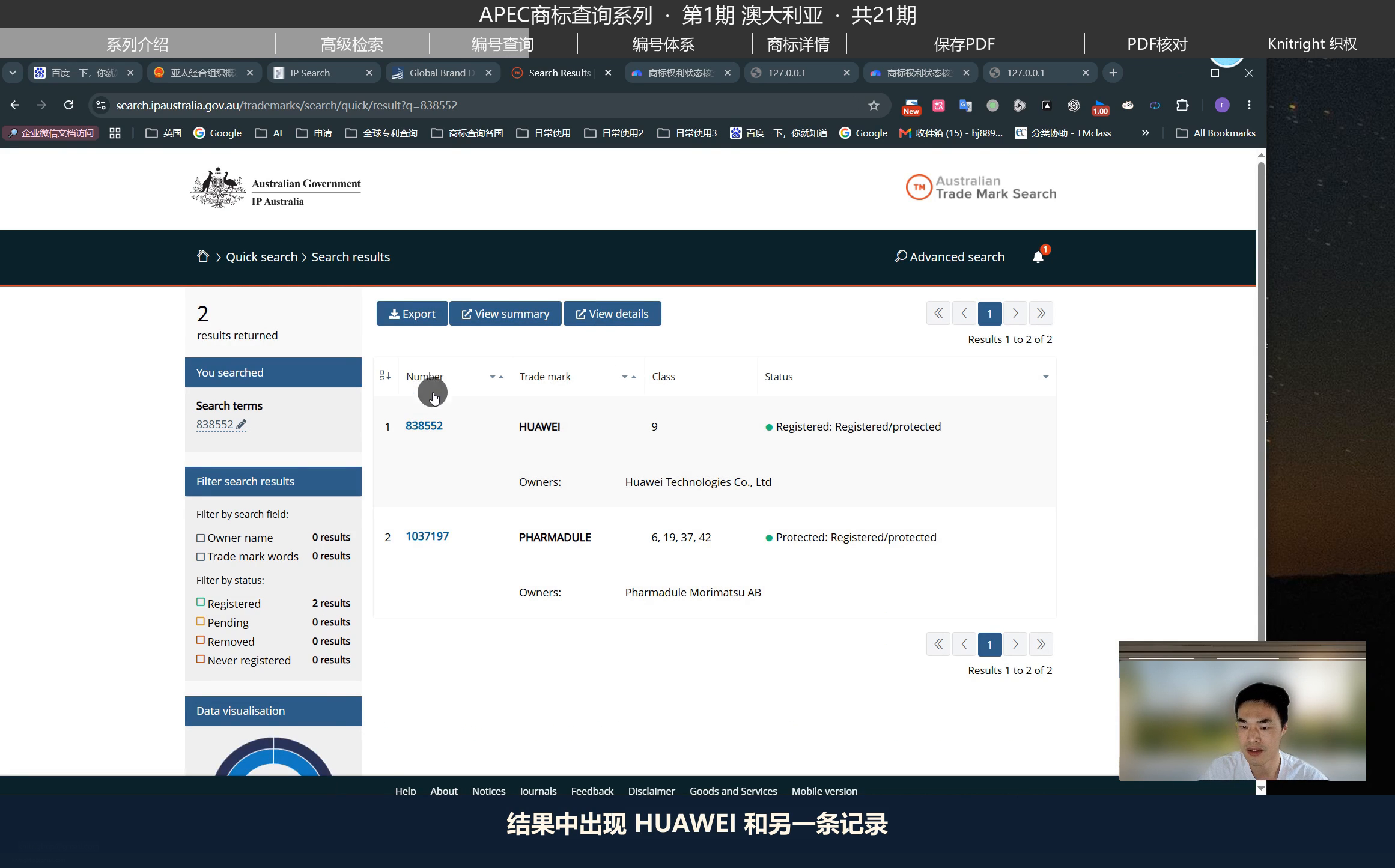This screenshot has height=868, width=1395.
Task: Open trade mark number 1037197
Action: (427, 536)
